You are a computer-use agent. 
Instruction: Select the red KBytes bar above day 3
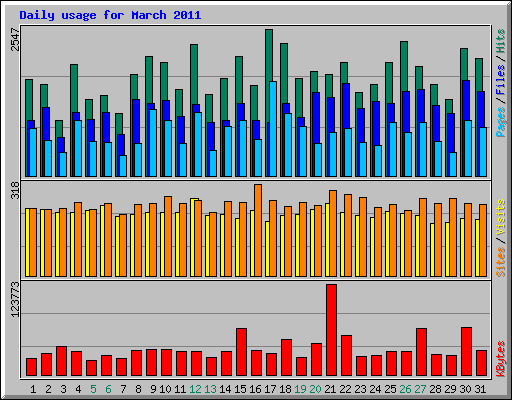[x=61, y=361]
